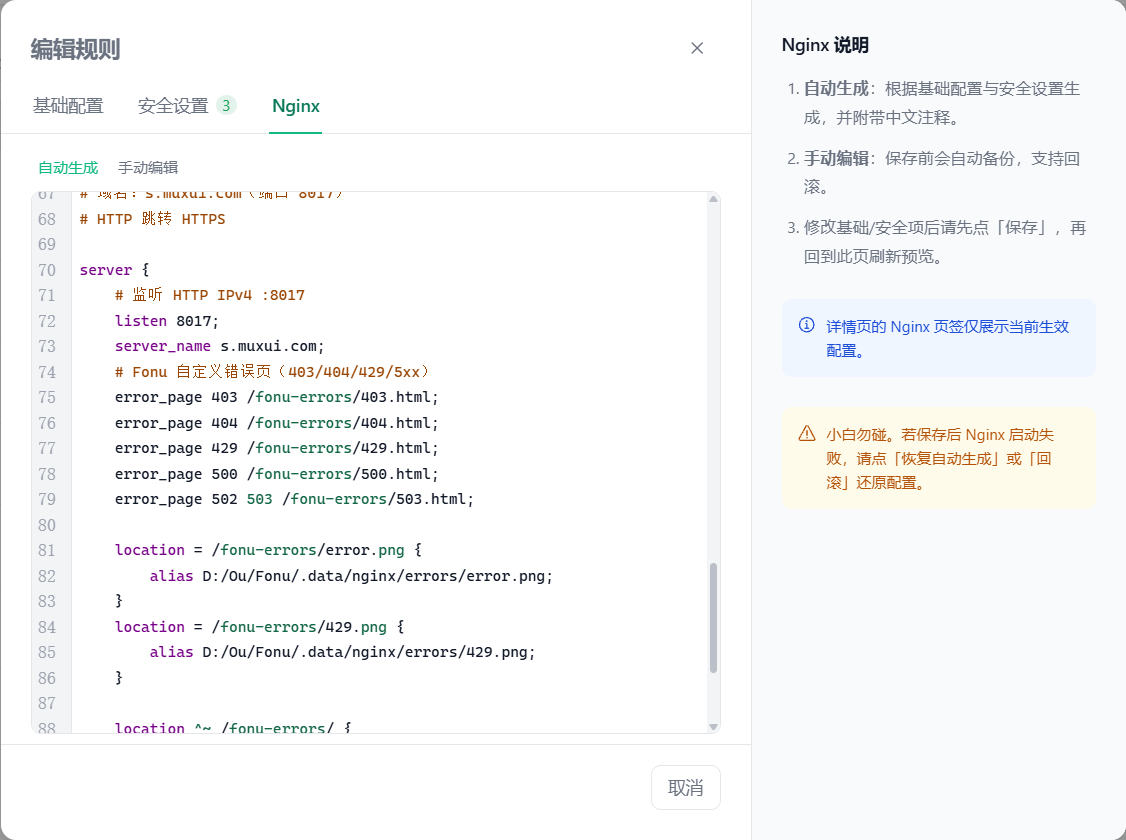Click line number 87 in the gutter
This screenshot has width=1126, height=840.
click(x=47, y=703)
